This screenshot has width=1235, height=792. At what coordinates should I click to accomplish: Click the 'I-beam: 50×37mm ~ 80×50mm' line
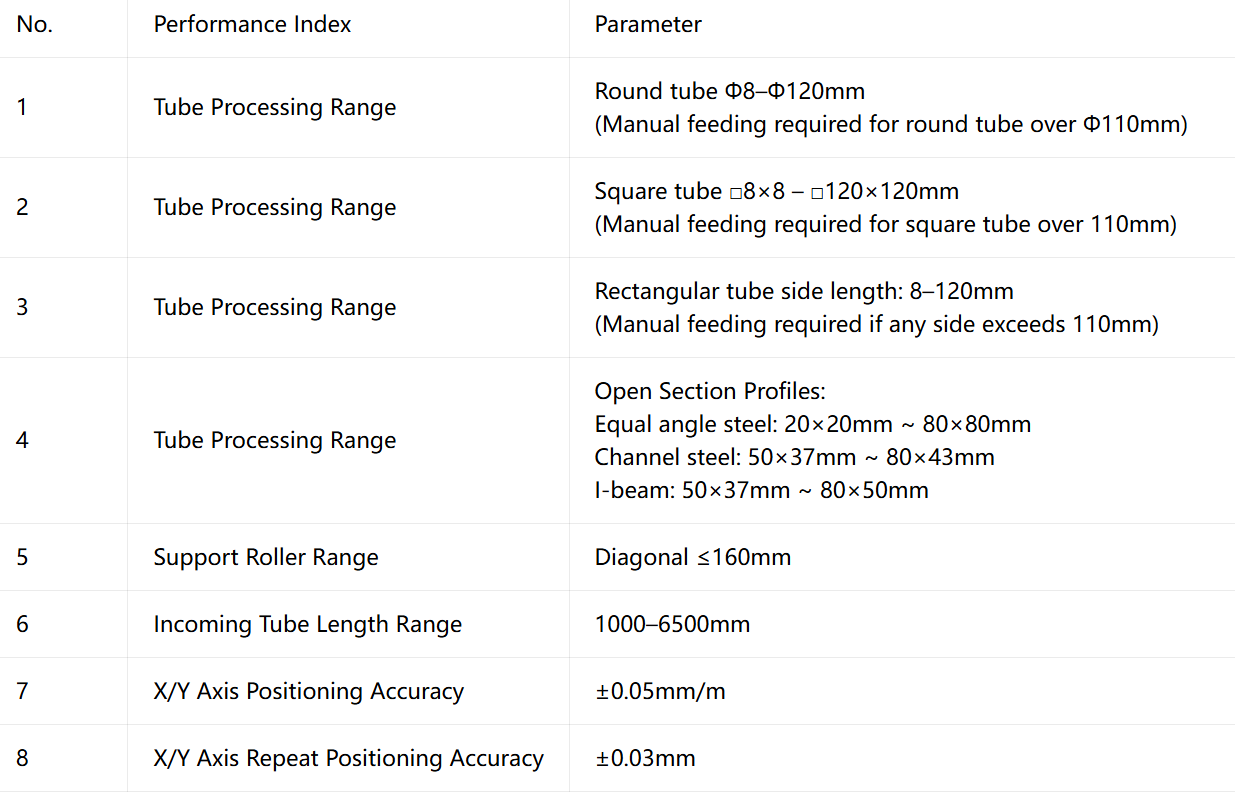[x=762, y=490]
